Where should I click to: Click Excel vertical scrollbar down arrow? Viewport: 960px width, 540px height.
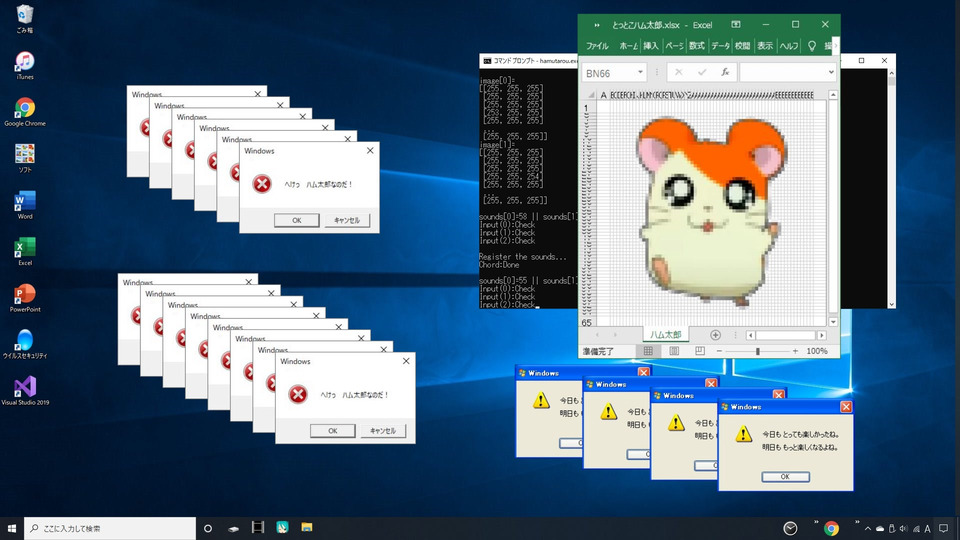[833, 322]
